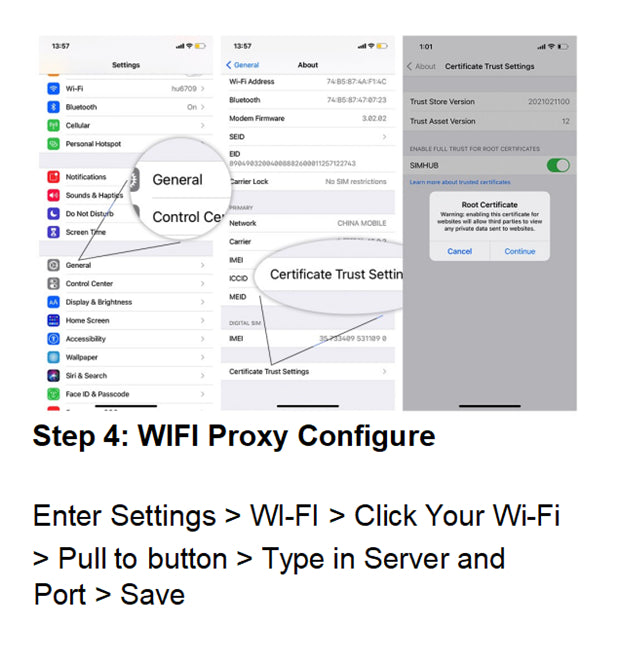Click Continue in Root Certificate dialog
Image resolution: width=619 pixels, height=664 pixels.
(x=520, y=251)
